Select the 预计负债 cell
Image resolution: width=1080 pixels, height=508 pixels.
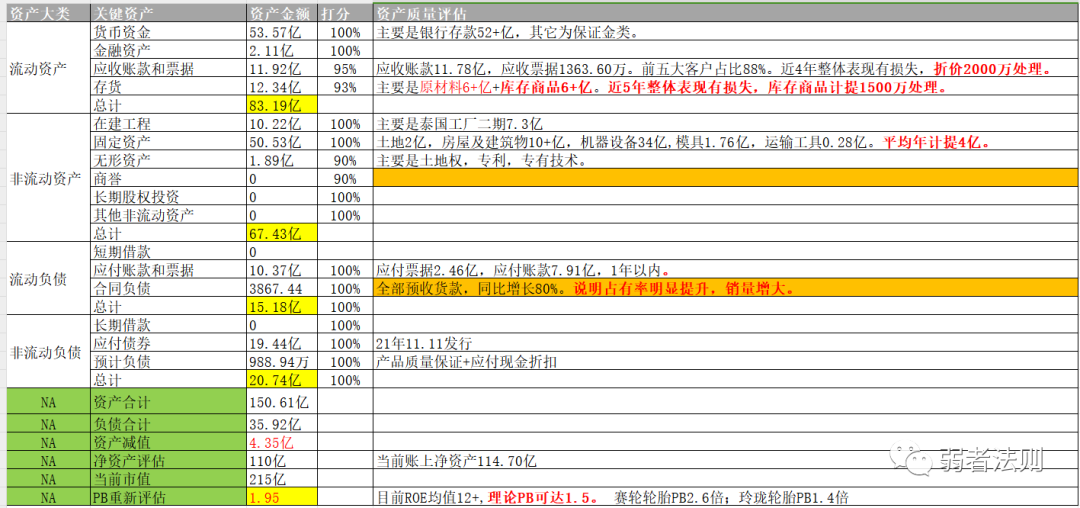click(x=169, y=361)
